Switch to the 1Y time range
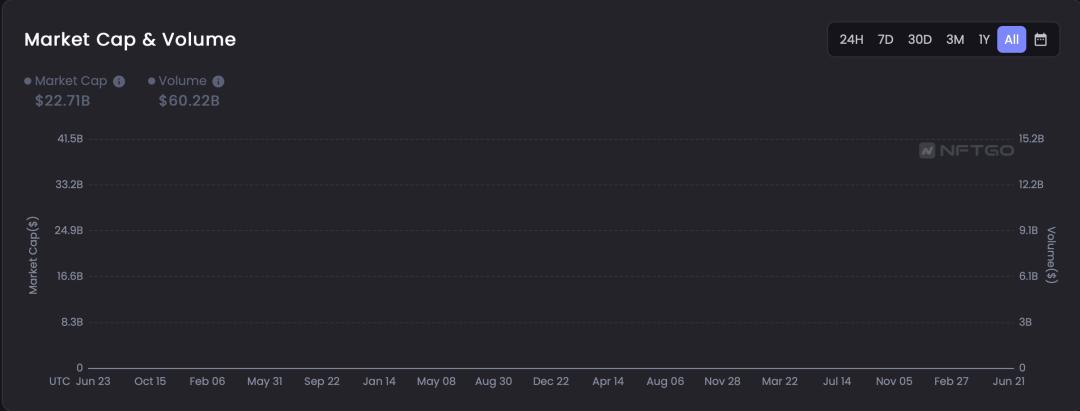This screenshot has width=1080, height=411. [x=984, y=40]
